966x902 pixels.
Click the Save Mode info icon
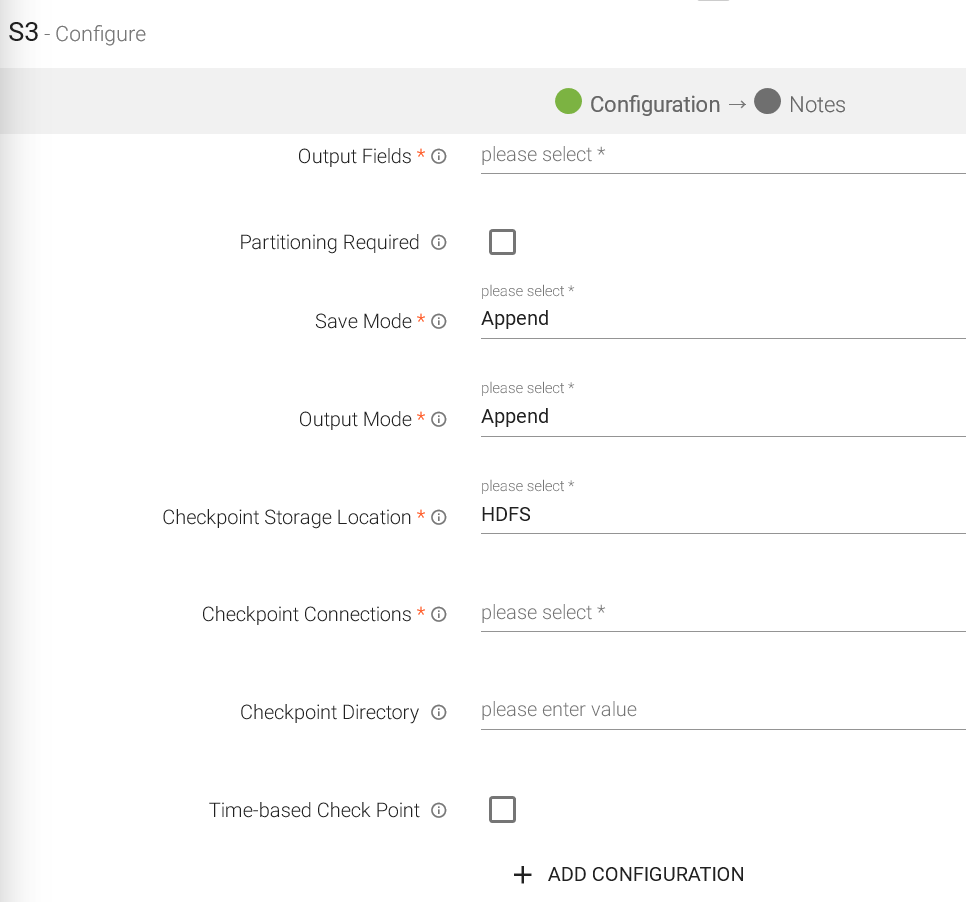438,322
